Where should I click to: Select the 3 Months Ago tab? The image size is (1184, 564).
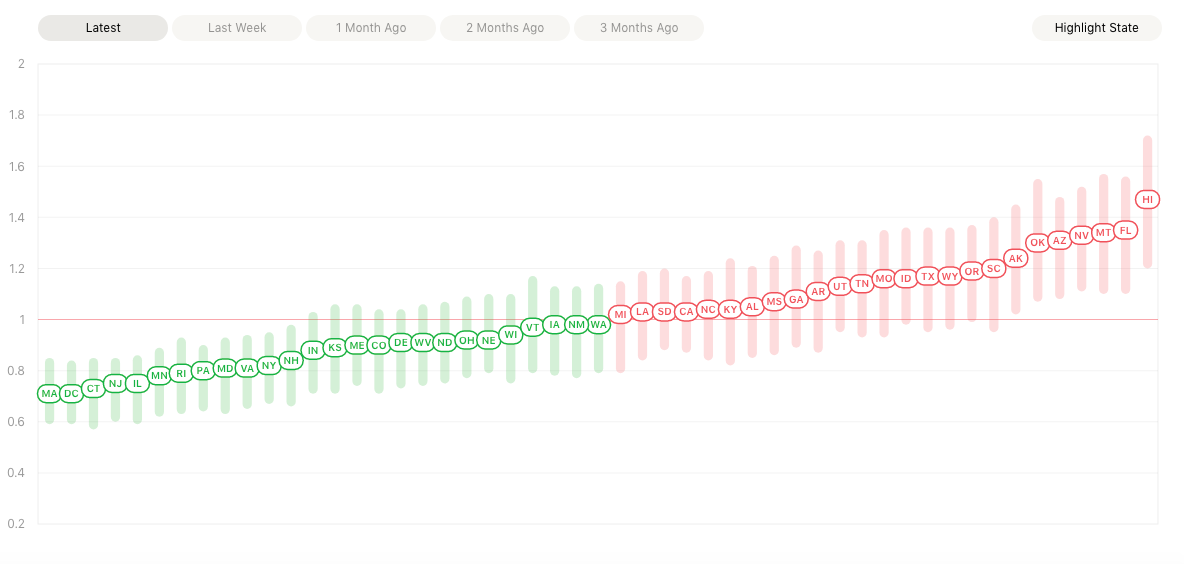pyautogui.click(x=639, y=28)
